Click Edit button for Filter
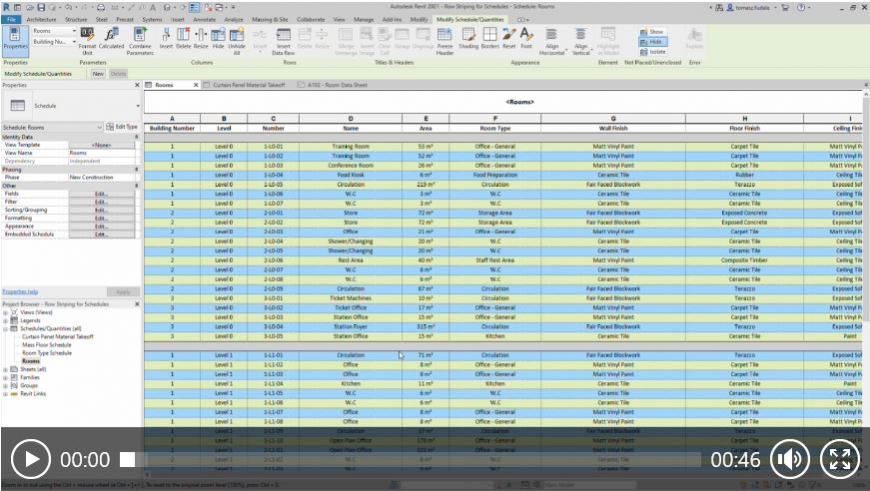Screen dimensions: 870x491 101,202
